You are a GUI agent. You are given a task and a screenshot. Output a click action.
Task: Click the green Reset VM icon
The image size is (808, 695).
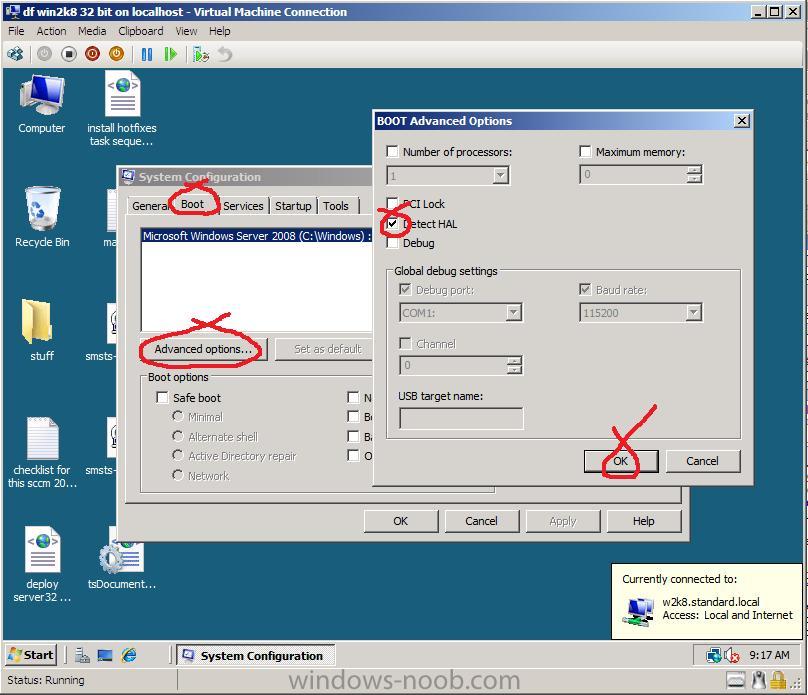(x=170, y=54)
